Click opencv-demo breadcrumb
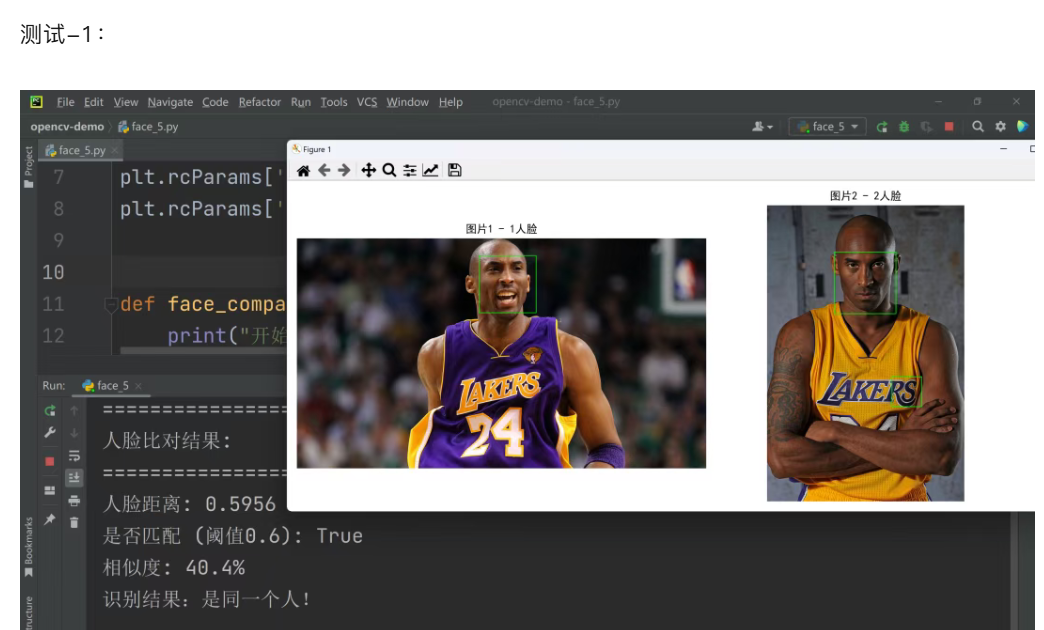The height and width of the screenshot is (630, 1044). coord(67,127)
